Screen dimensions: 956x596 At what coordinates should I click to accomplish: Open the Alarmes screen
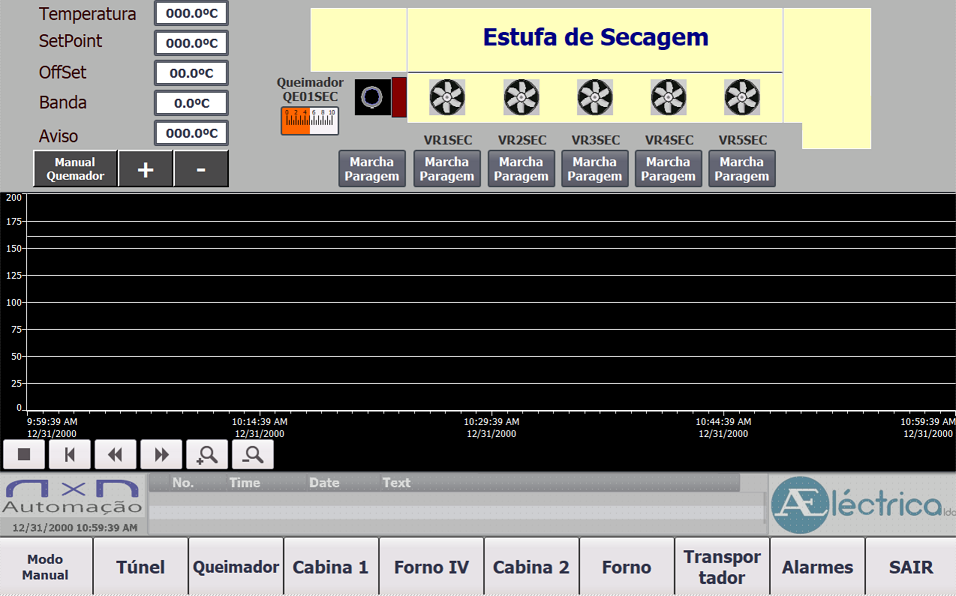(x=817, y=567)
